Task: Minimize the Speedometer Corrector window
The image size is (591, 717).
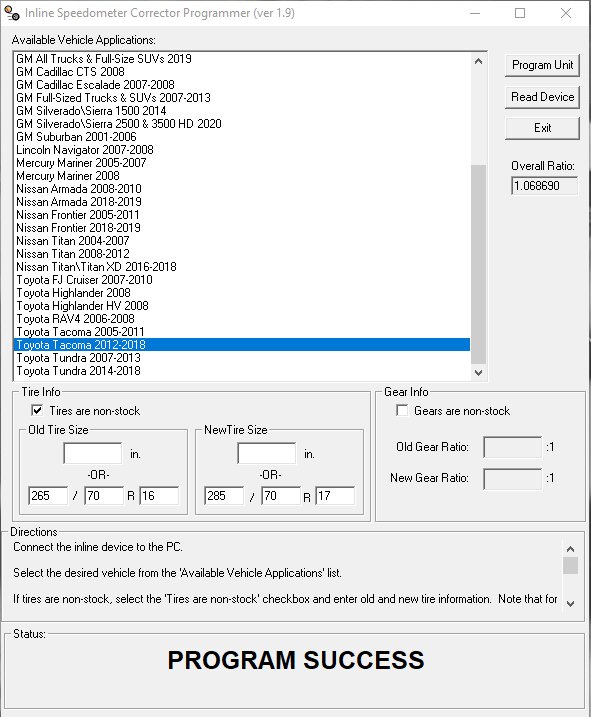Action: (475, 13)
